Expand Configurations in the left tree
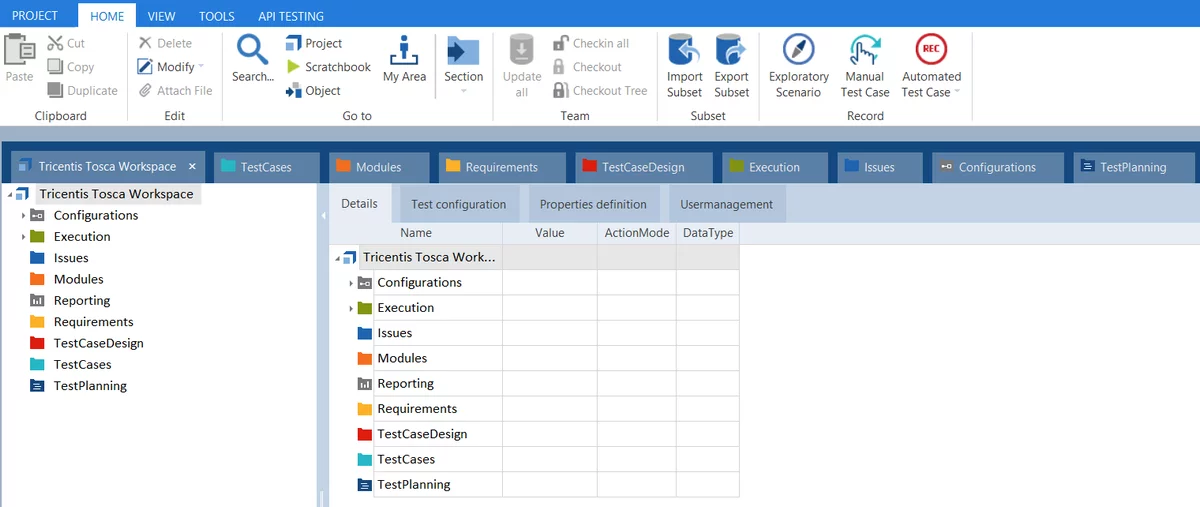1200x507 pixels. tap(23, 215)
